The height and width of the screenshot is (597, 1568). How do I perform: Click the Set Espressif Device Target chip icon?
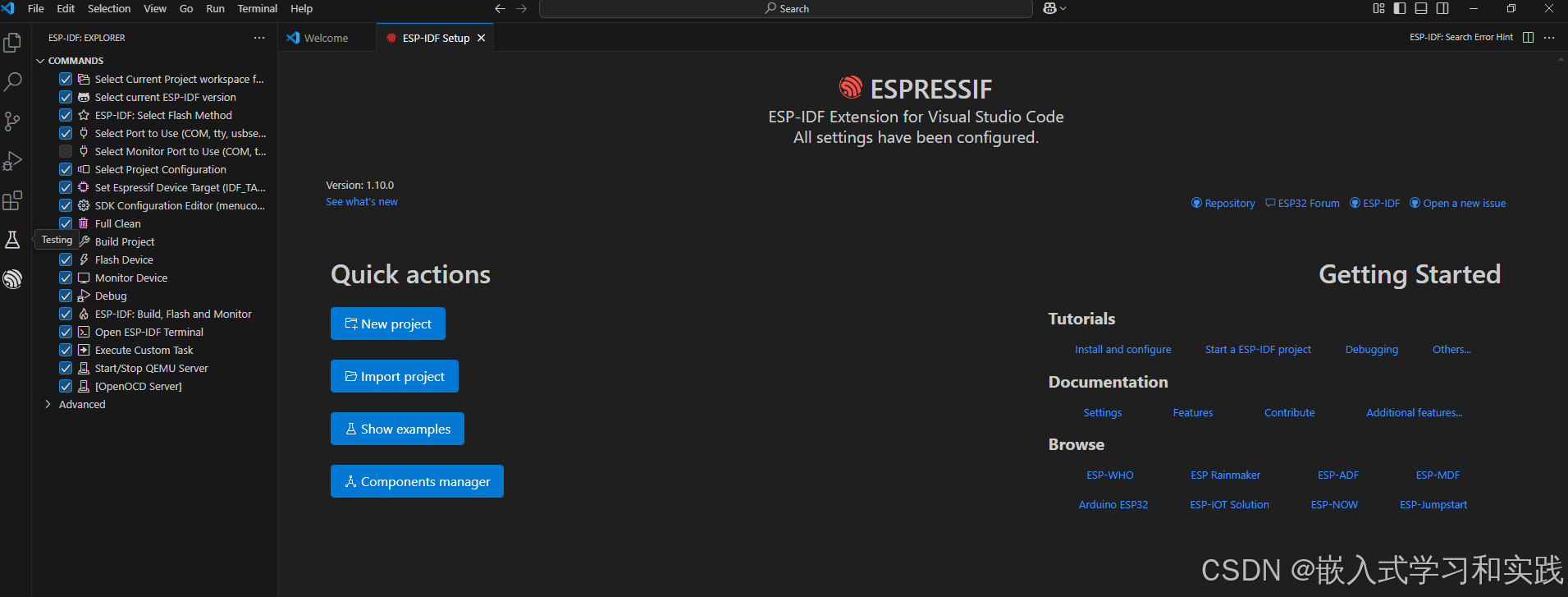click(x=84, y=187)
